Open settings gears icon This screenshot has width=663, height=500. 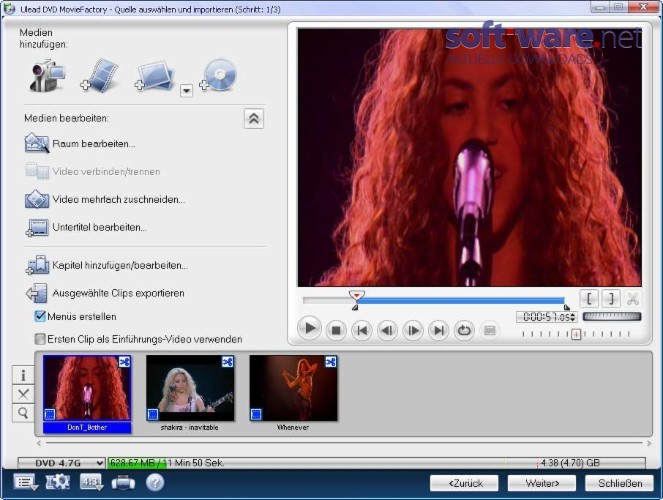click(58, 482)
